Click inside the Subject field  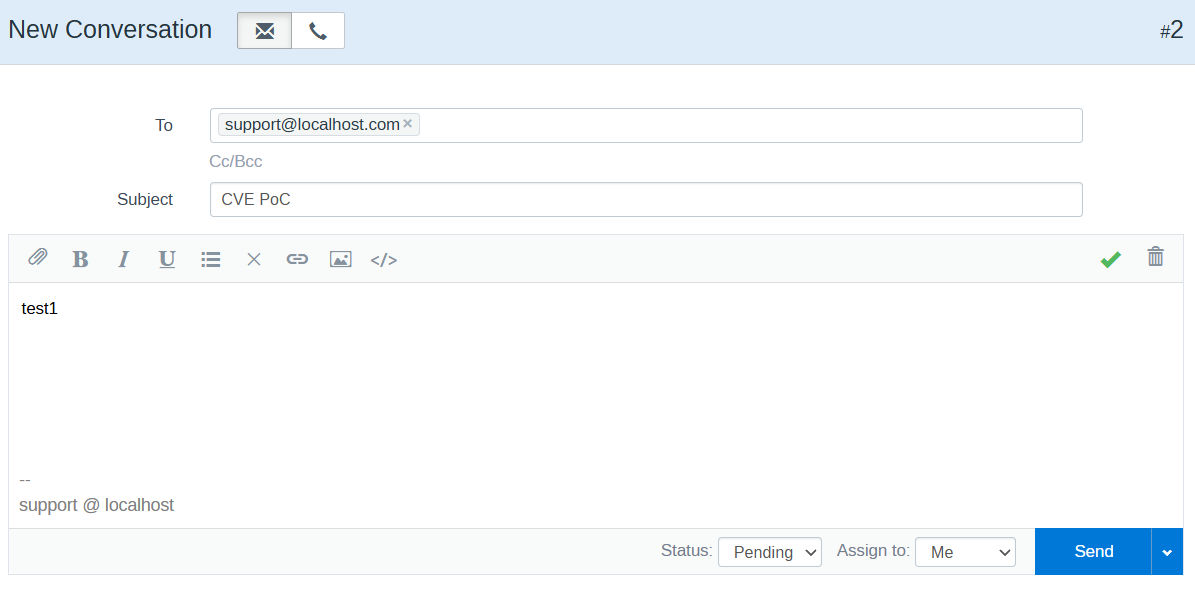[x=645, y=199]
